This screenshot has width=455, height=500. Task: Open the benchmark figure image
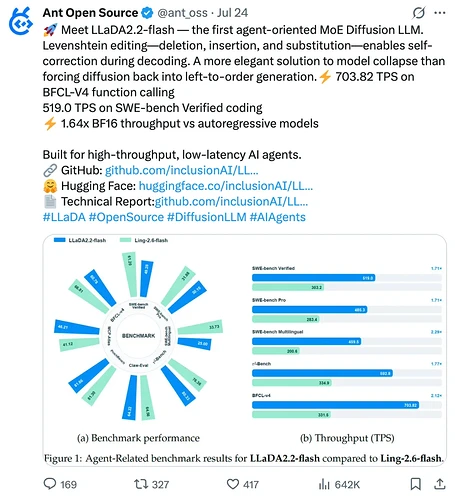(244, 350)
